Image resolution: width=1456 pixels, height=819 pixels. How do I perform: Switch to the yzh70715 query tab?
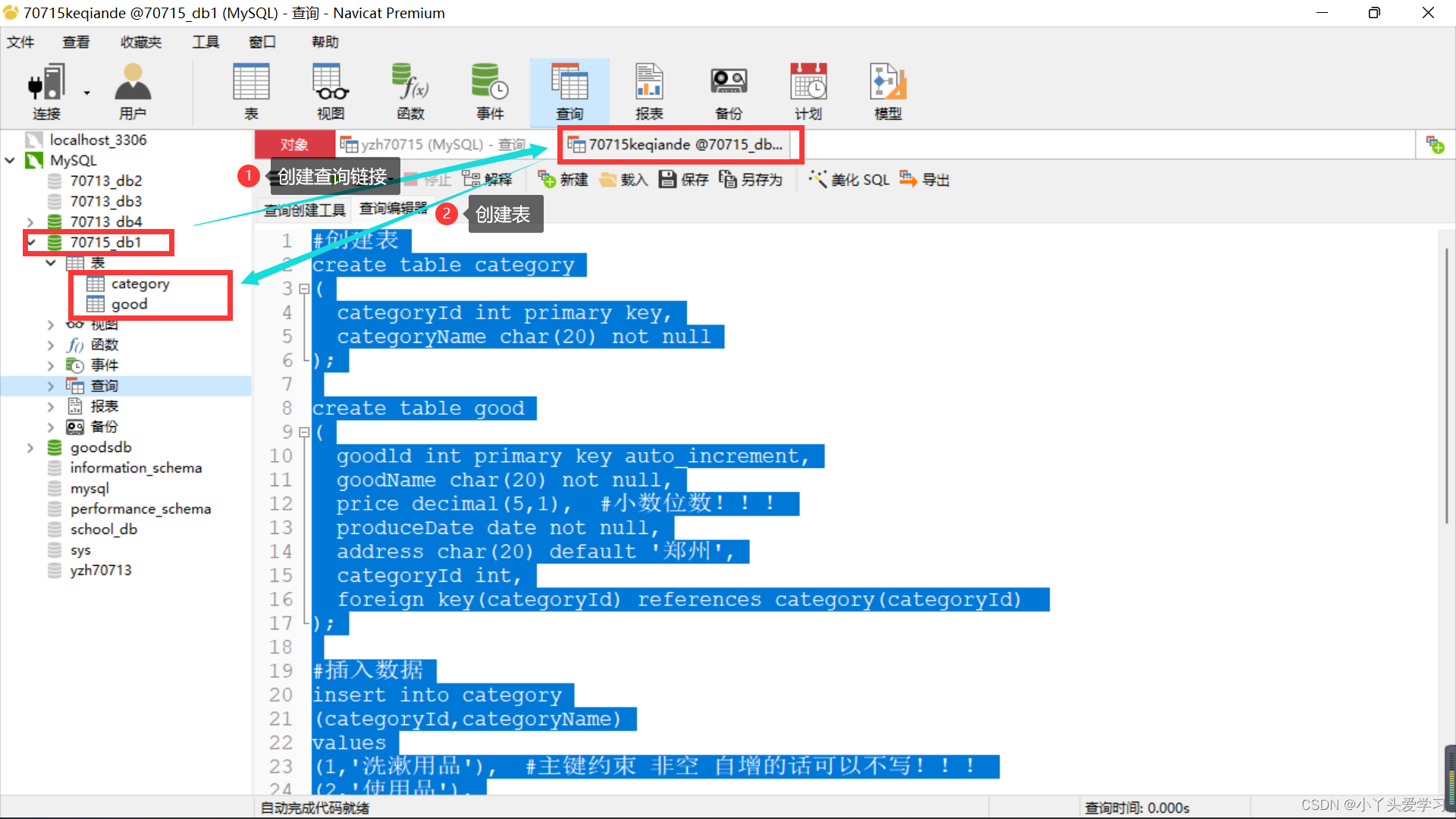coord(433,145)
